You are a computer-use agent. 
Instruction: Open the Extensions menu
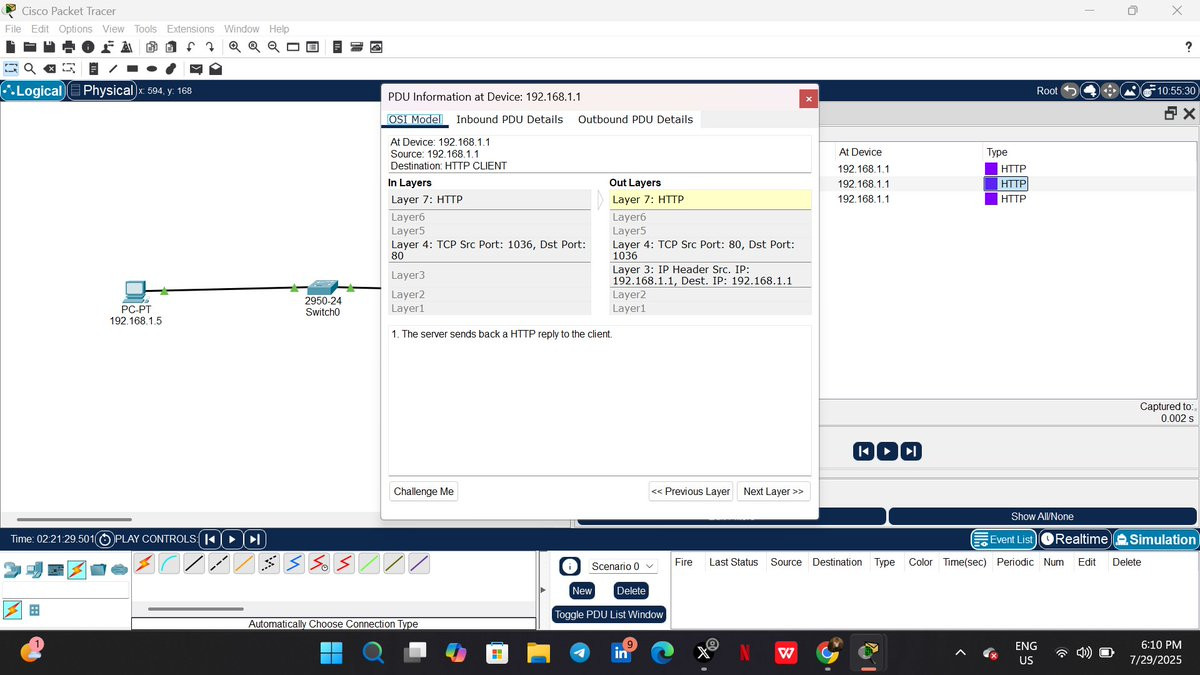click(x=190, y=29)
